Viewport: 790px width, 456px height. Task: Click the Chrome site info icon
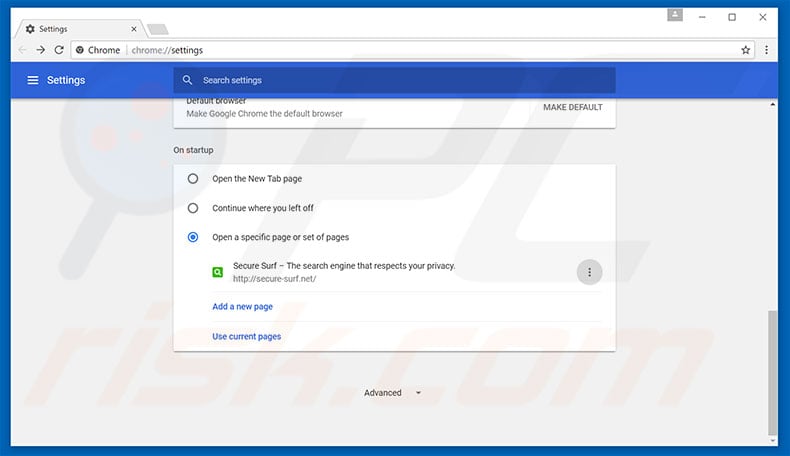point(80,50)
